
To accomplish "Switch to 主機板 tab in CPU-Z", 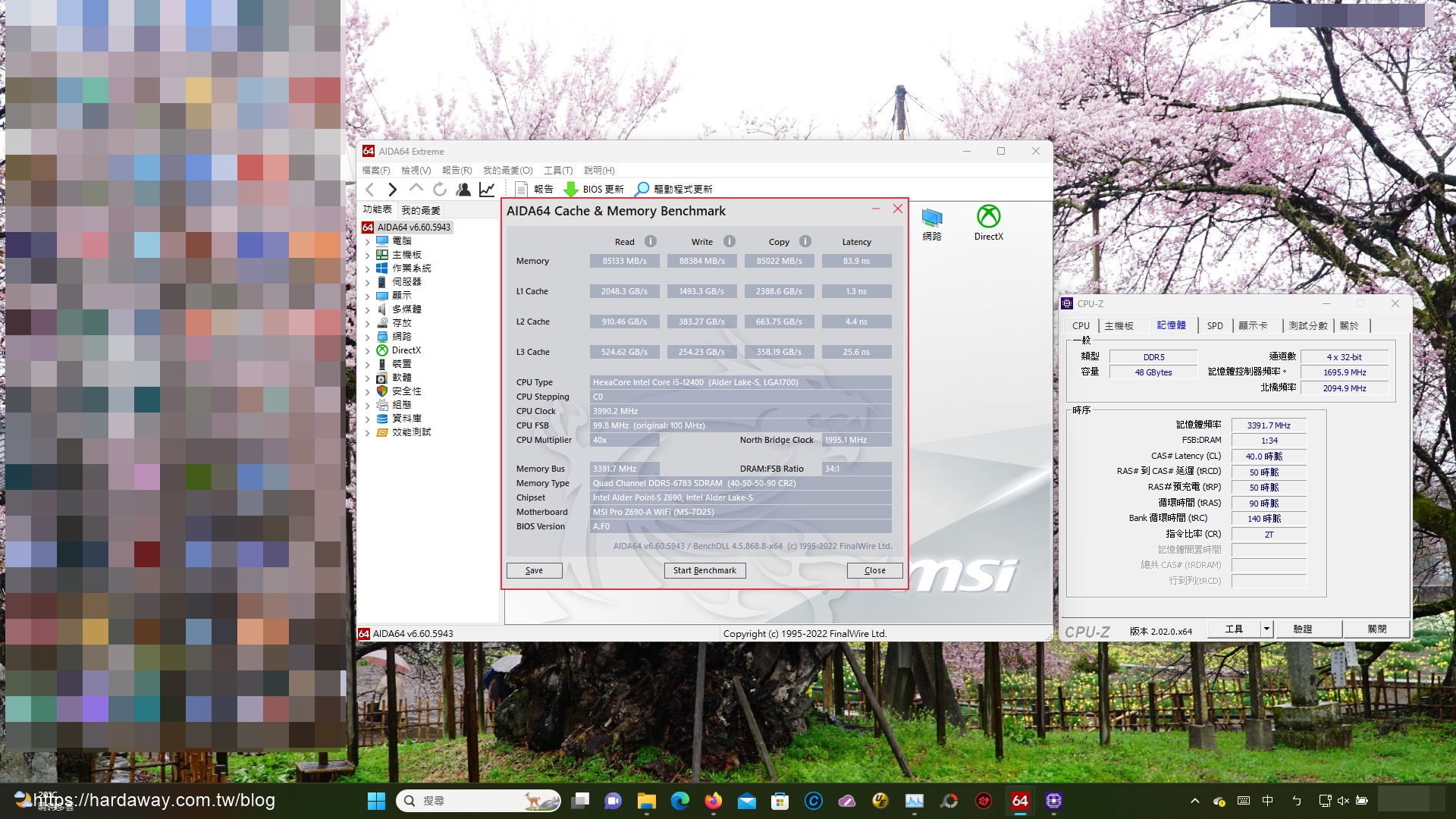I will (x=1119, y=325).
